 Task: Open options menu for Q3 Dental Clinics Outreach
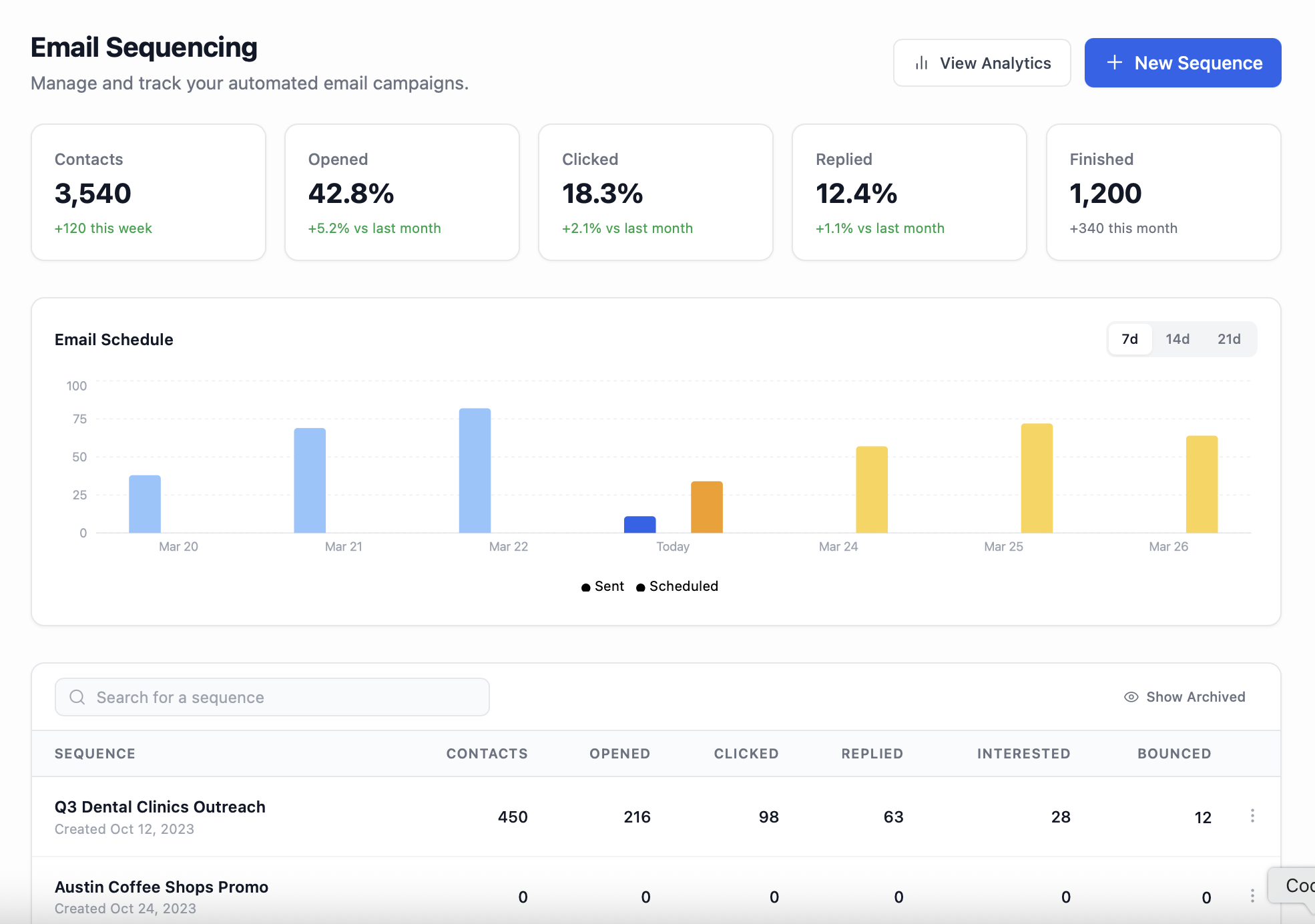point(1252,816)
